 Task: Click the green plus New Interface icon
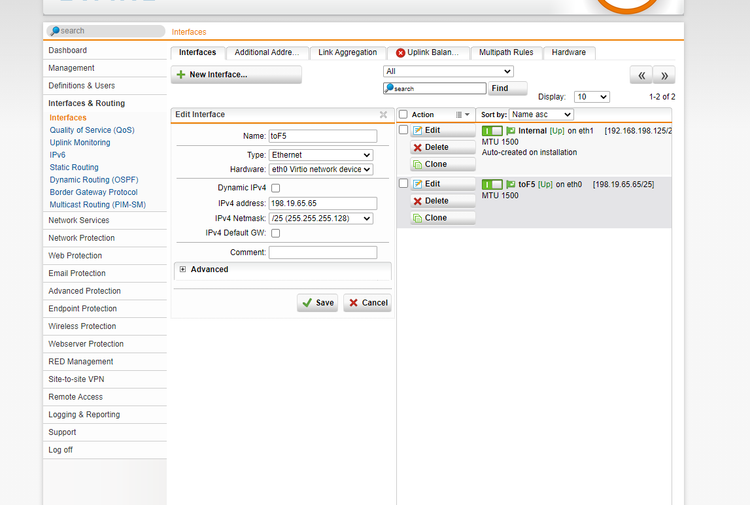click(181, 75)
